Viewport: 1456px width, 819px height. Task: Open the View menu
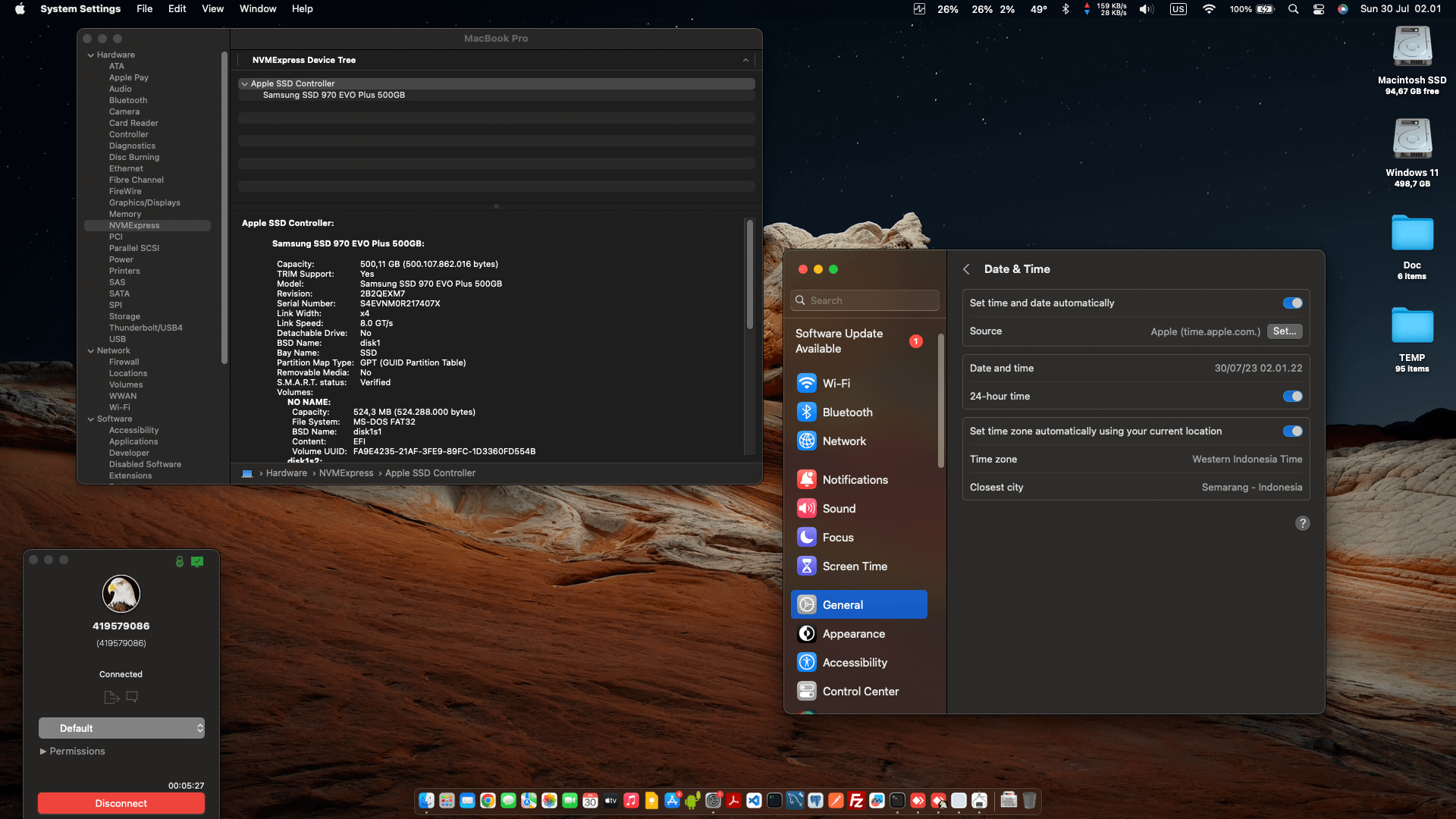[212, 9]
